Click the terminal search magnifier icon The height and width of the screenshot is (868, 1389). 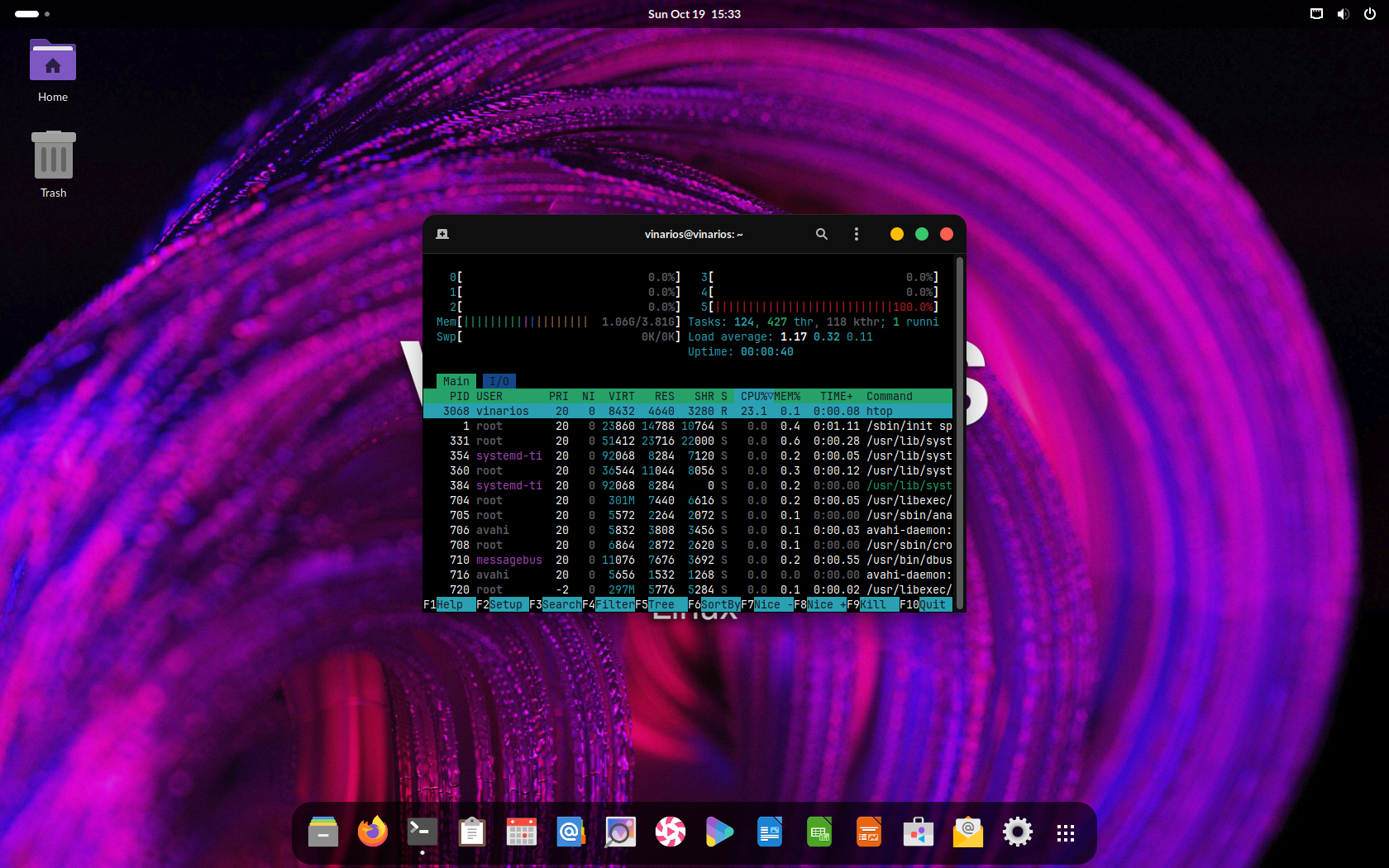821,234
